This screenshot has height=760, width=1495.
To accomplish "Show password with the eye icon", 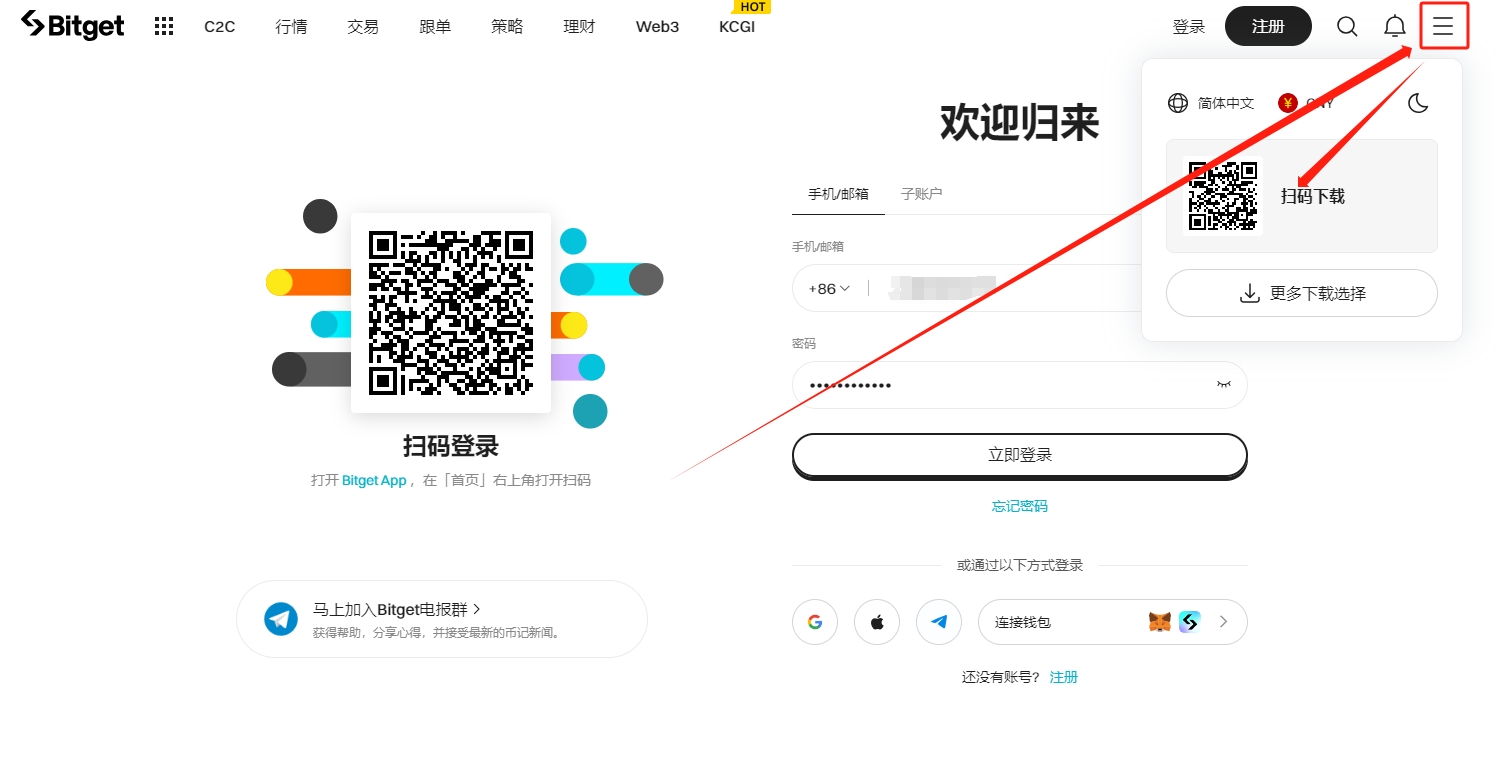I will coord(1223,385).
